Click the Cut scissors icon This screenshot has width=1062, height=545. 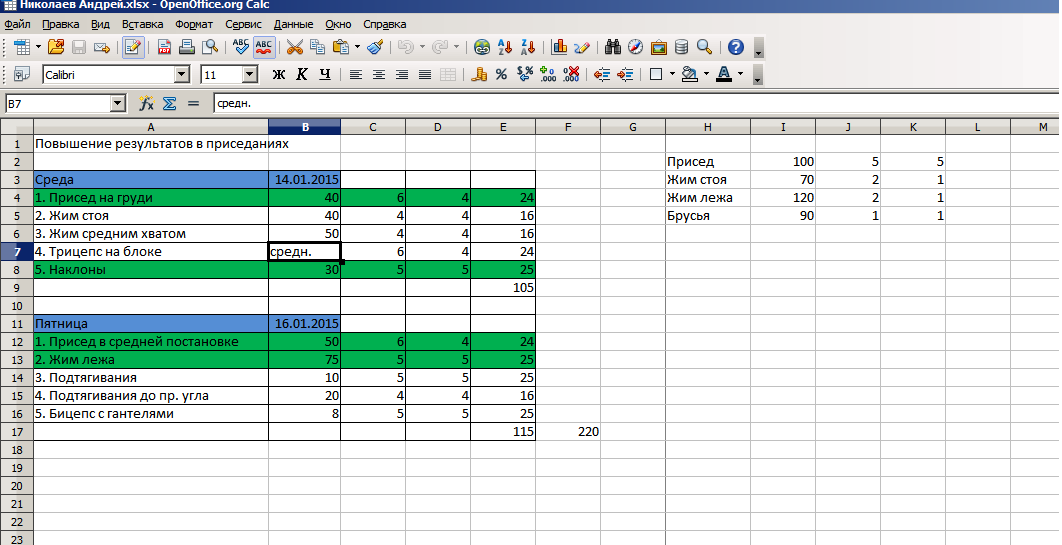(294, 47)
